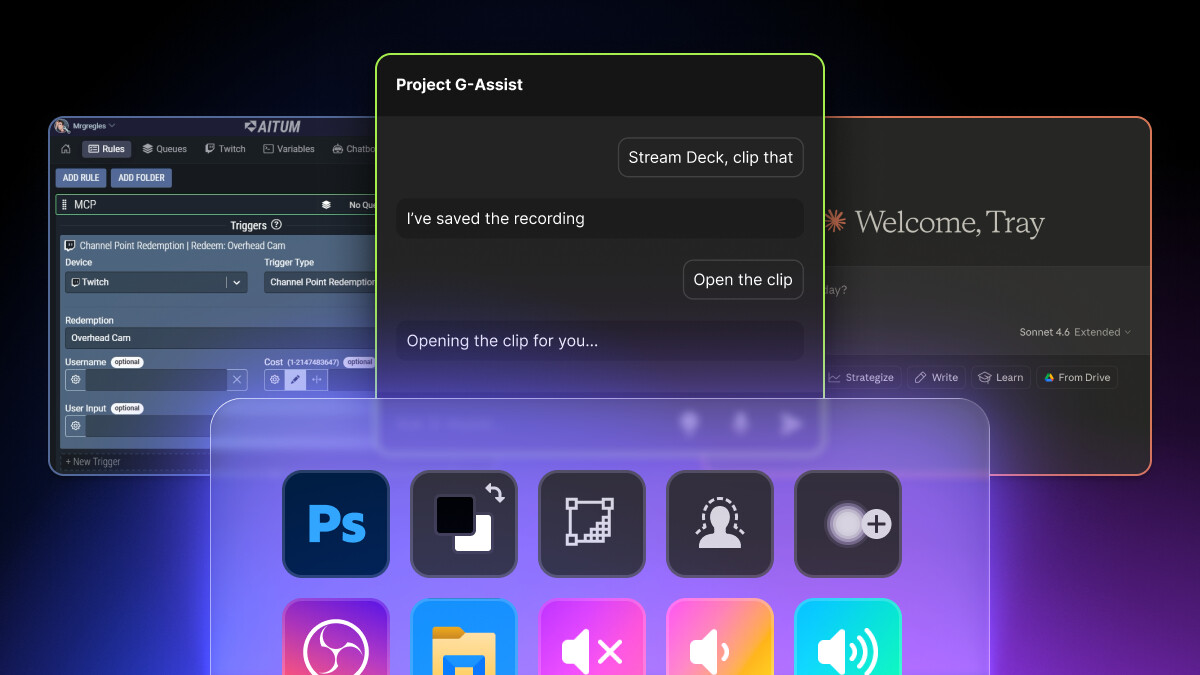Image resolution: width=1200 pixels, height=675 pixels.
Task: Click the gear icon beside the Username field
Action: click(x=75, y=380)
